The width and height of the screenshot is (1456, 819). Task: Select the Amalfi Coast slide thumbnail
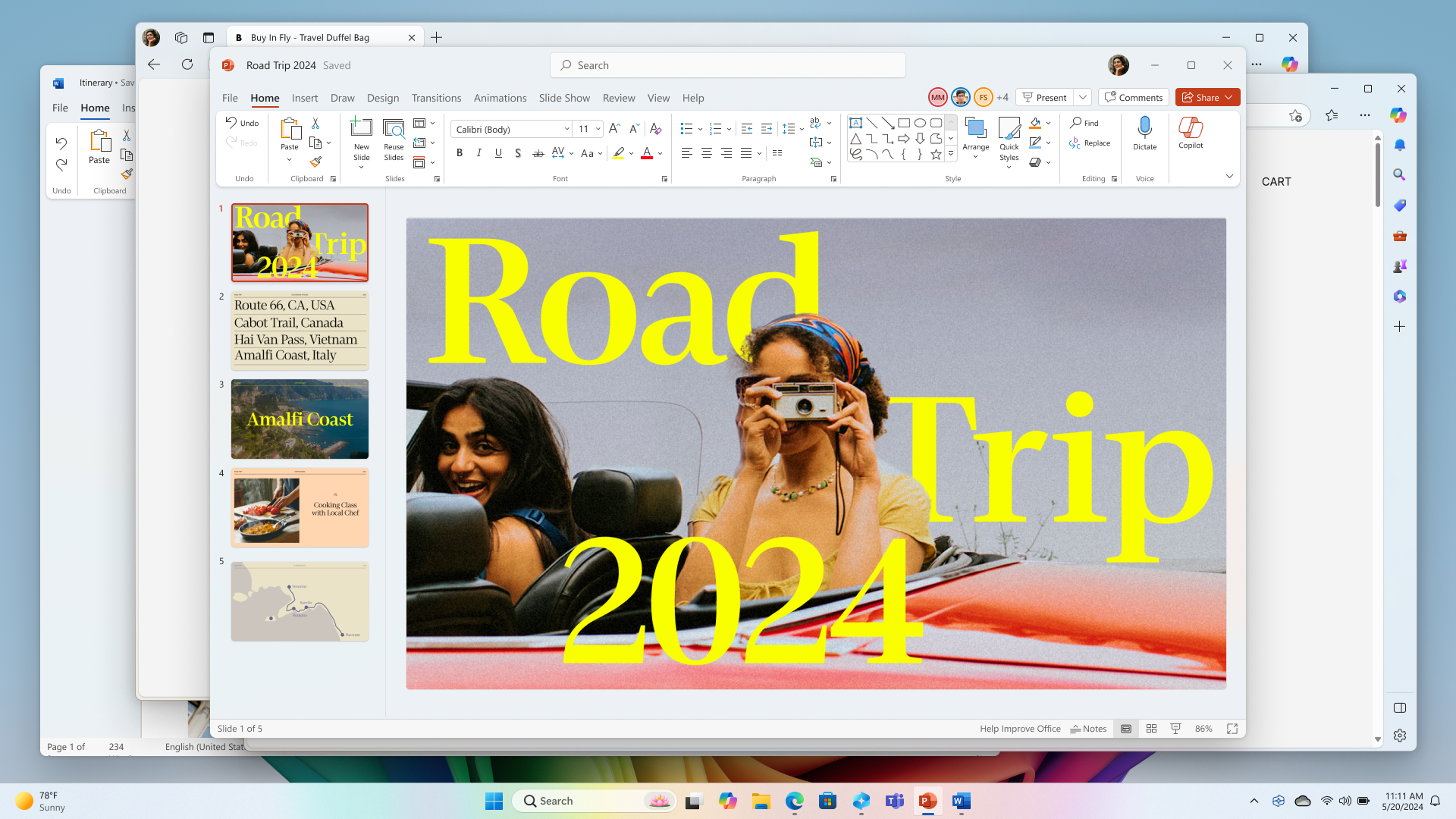[300, 419]
